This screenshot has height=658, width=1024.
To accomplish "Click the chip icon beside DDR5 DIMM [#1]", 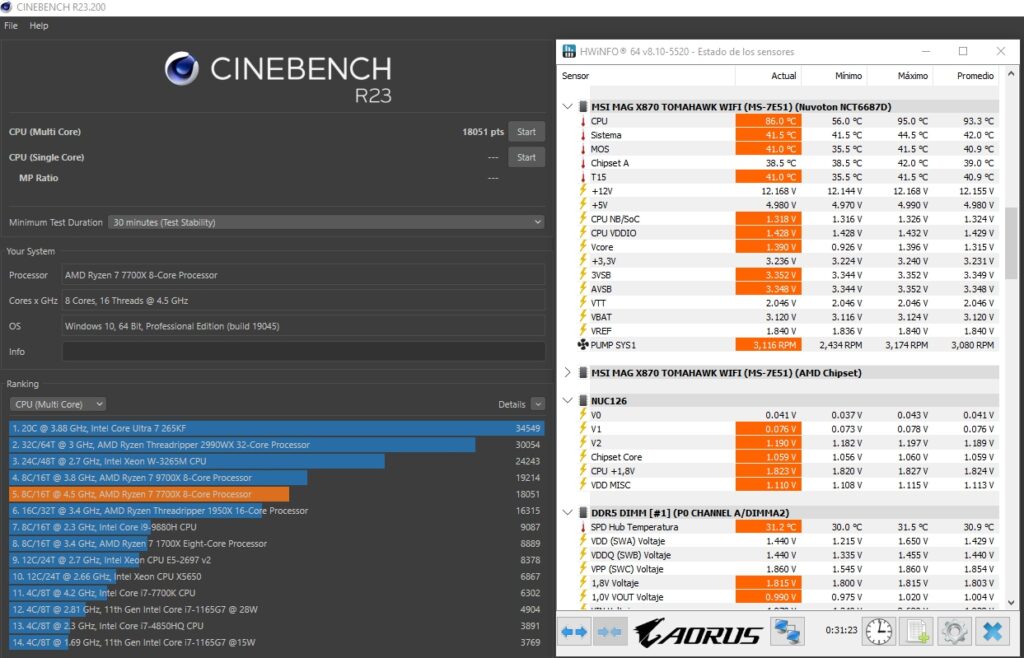I will [583, 513].
